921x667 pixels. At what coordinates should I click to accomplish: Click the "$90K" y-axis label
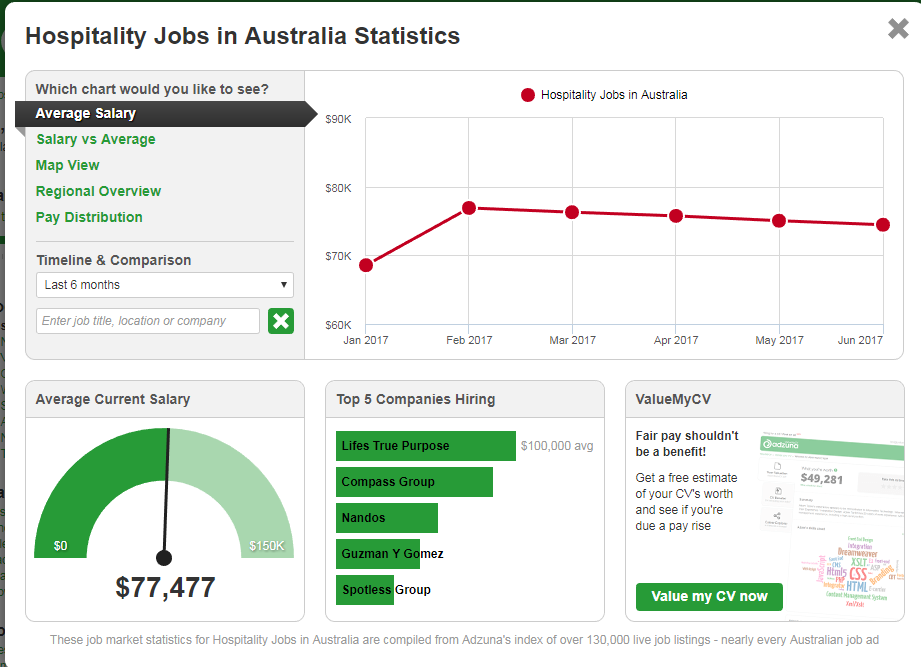coord(338,119)
